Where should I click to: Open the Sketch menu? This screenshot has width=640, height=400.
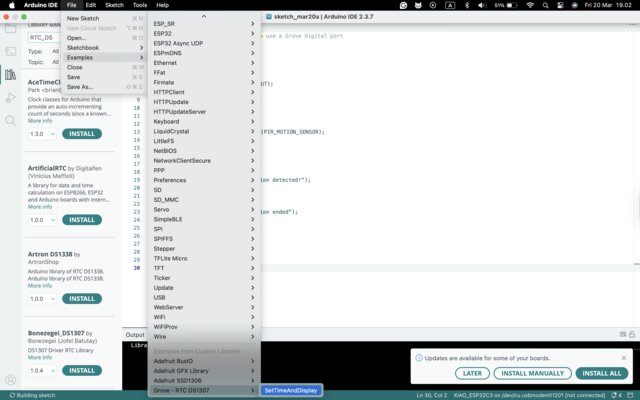pyautogui.click(x=114, y=5)
